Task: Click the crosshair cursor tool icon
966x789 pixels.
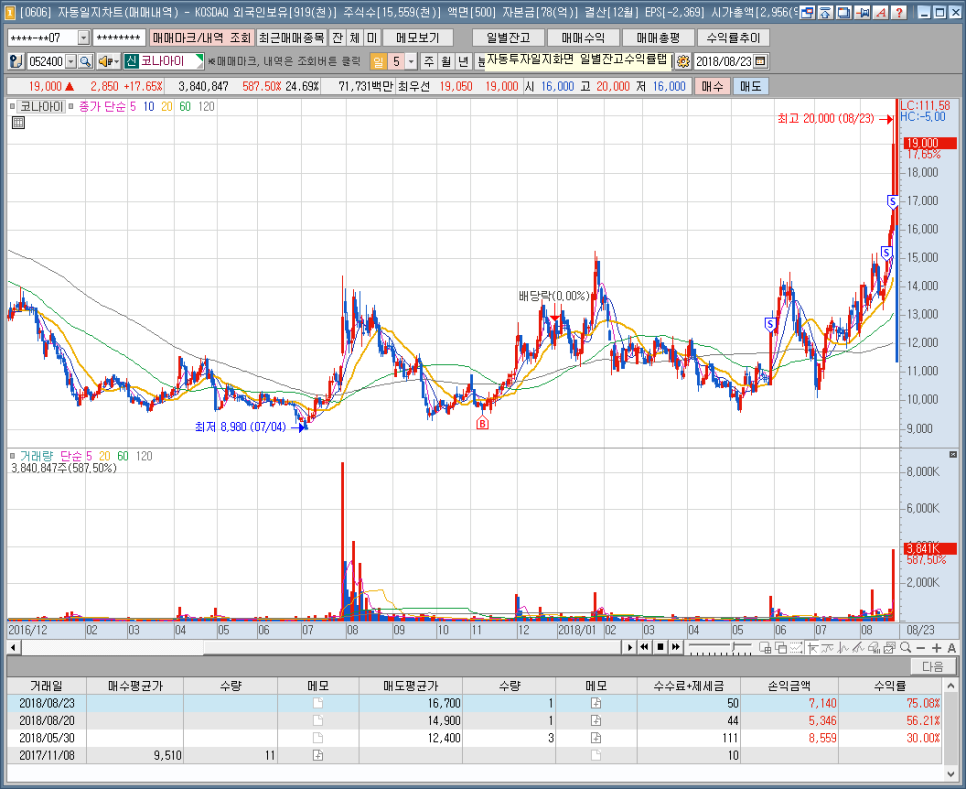Action: click(812, 648)
